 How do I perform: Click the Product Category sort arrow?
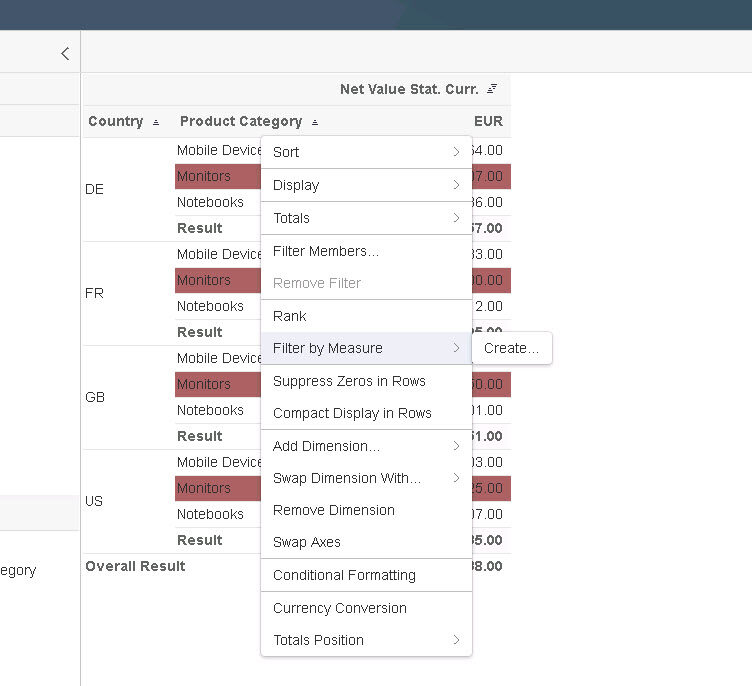315,122
